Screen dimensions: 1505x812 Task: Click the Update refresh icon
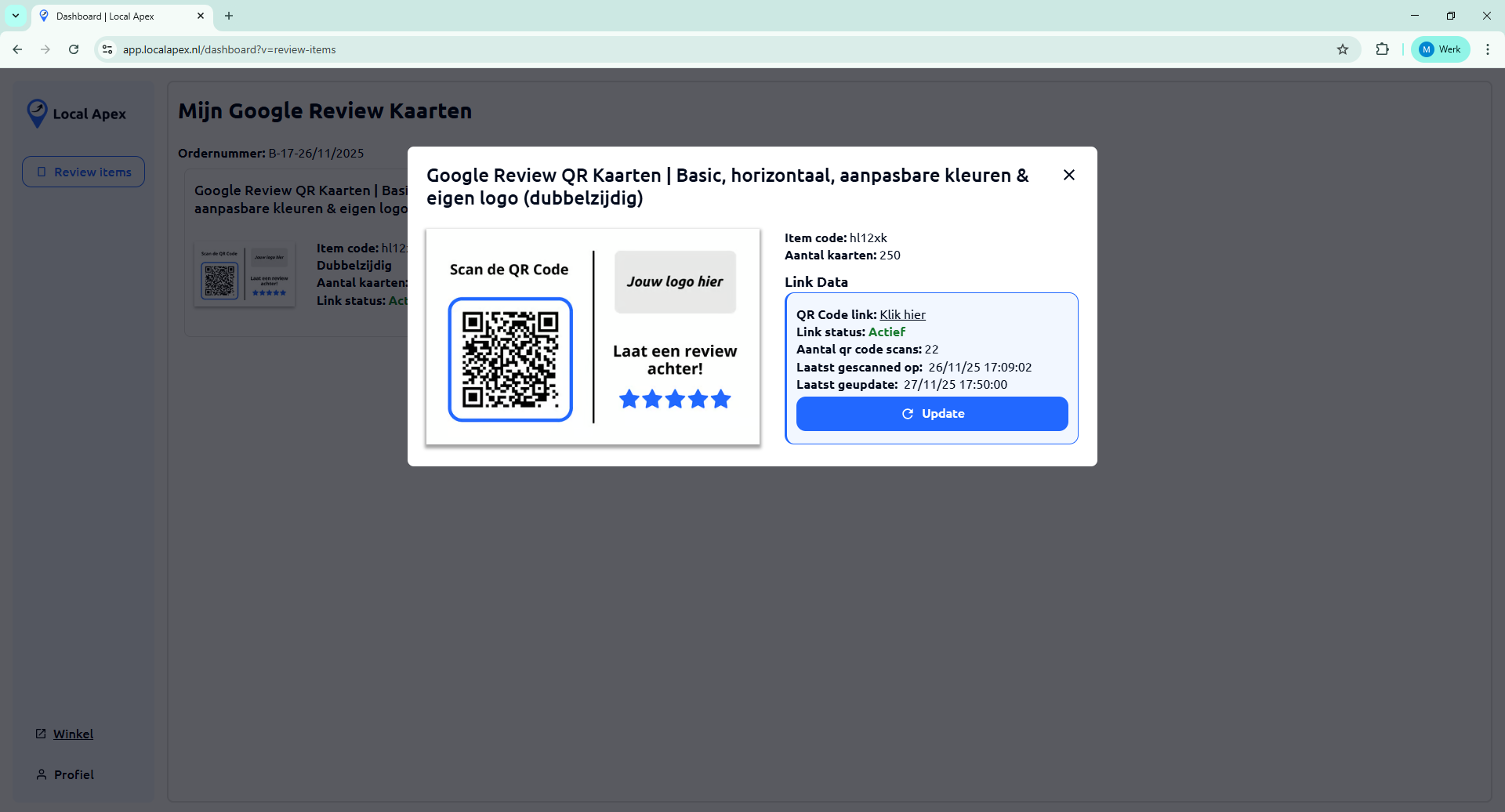coord(908,414)
